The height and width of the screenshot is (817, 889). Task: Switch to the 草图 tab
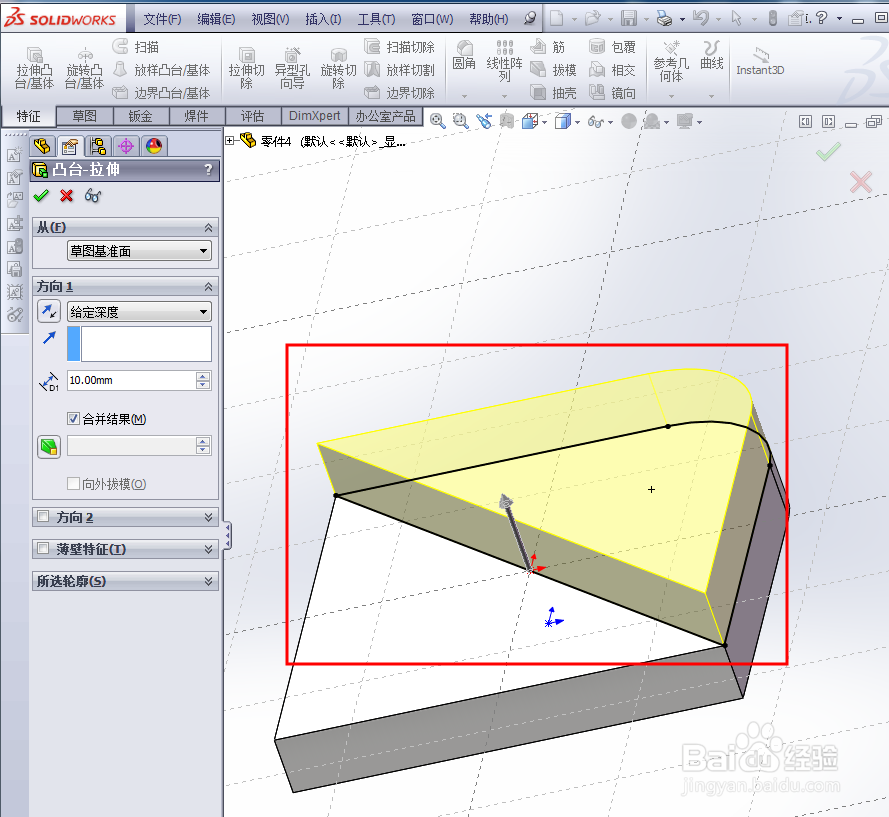tap(84, 116)
